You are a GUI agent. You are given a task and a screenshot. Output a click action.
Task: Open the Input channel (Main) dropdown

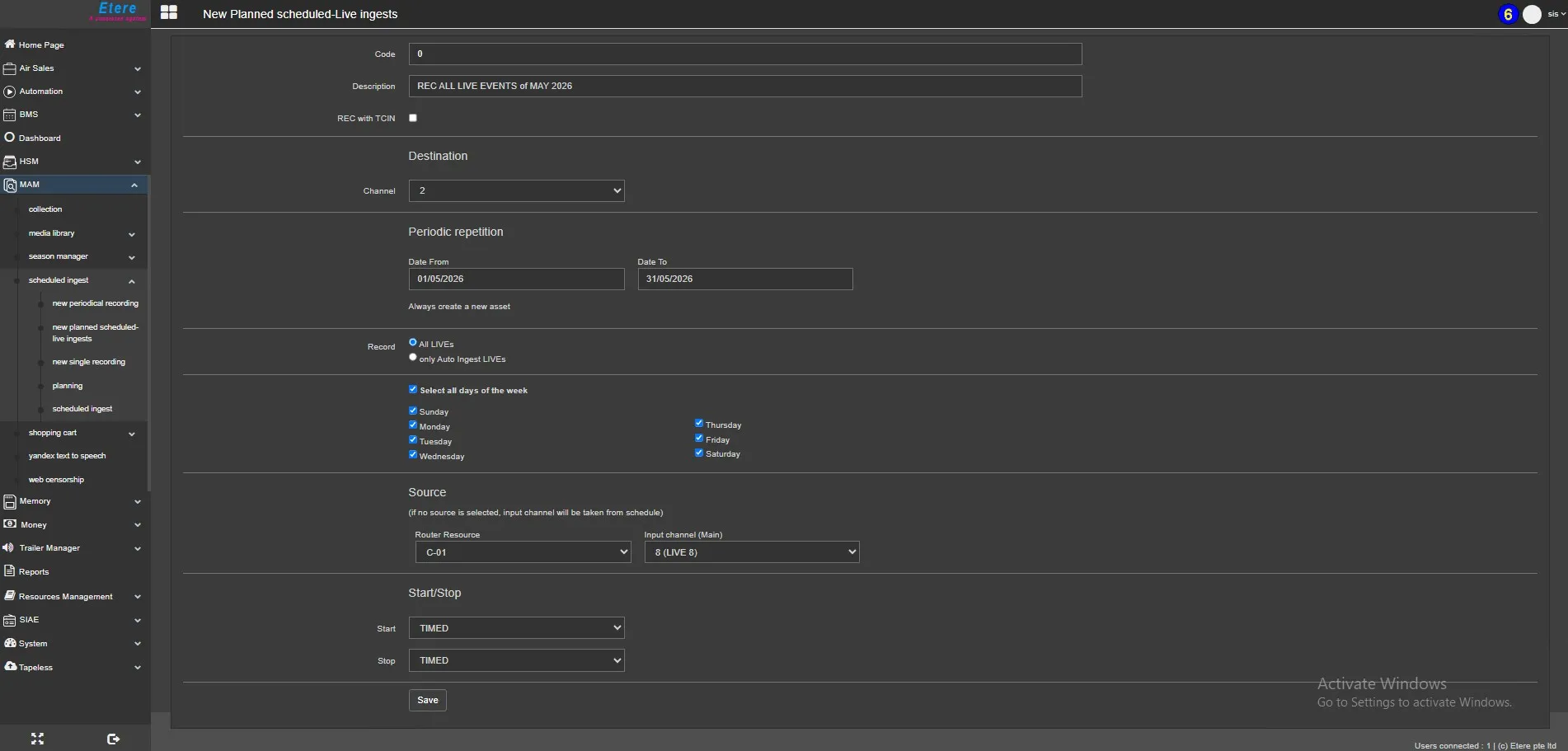751,552
